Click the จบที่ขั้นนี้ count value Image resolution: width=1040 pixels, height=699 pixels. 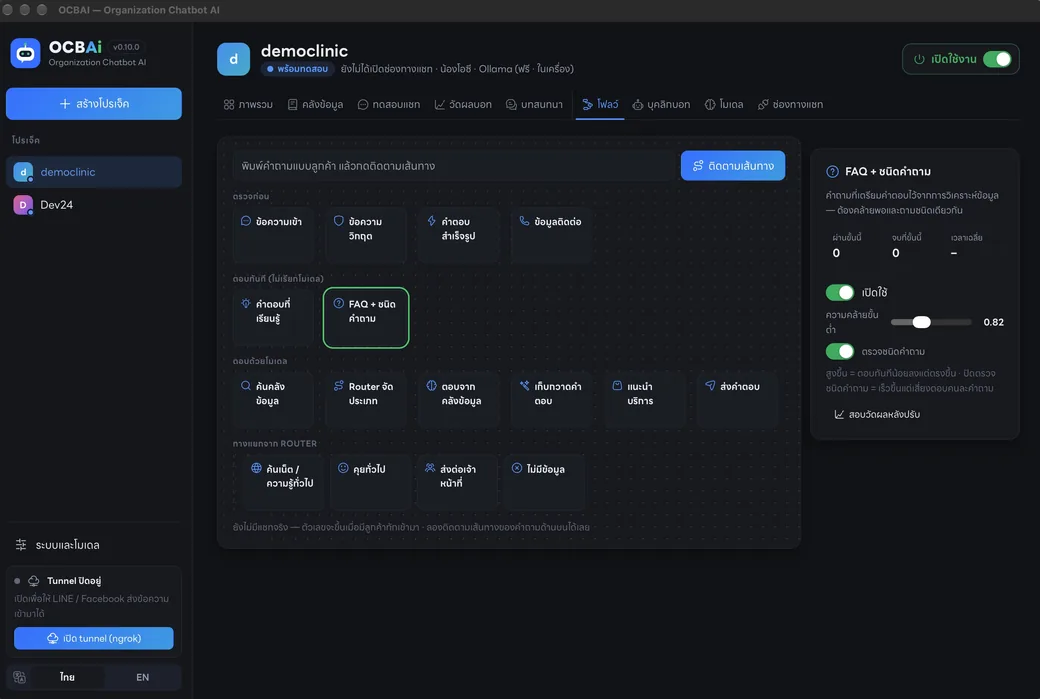tap(895, 253)
